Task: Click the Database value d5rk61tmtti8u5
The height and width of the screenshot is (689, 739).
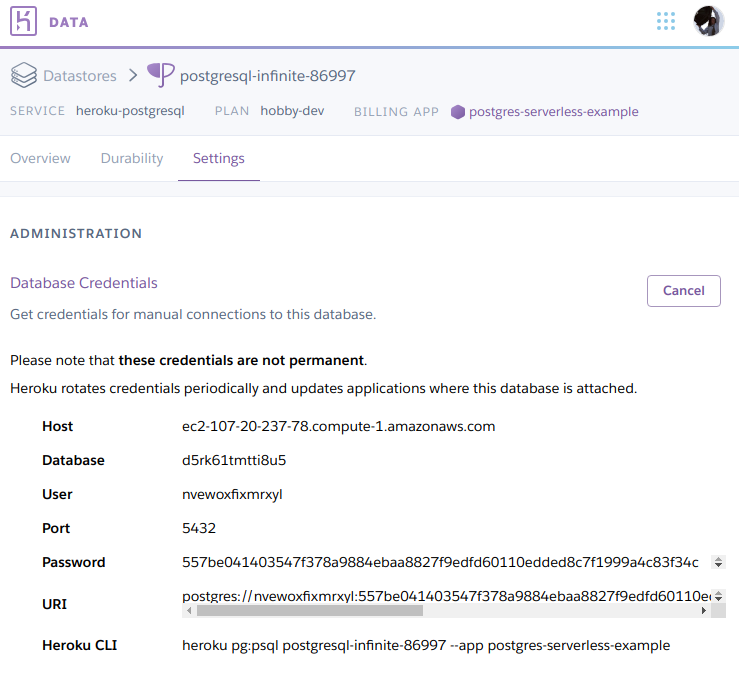Action: [x=234, y=460]
